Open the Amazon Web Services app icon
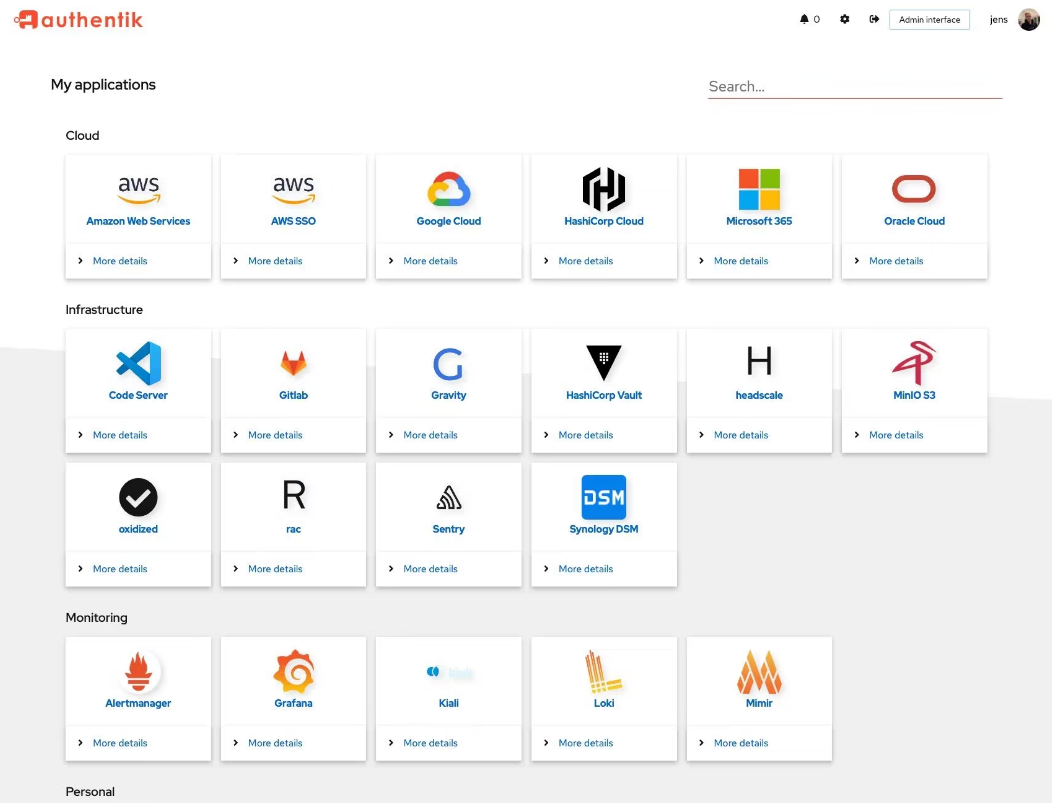The height and width of the screenshot is (803, 1052). (138, 189)
